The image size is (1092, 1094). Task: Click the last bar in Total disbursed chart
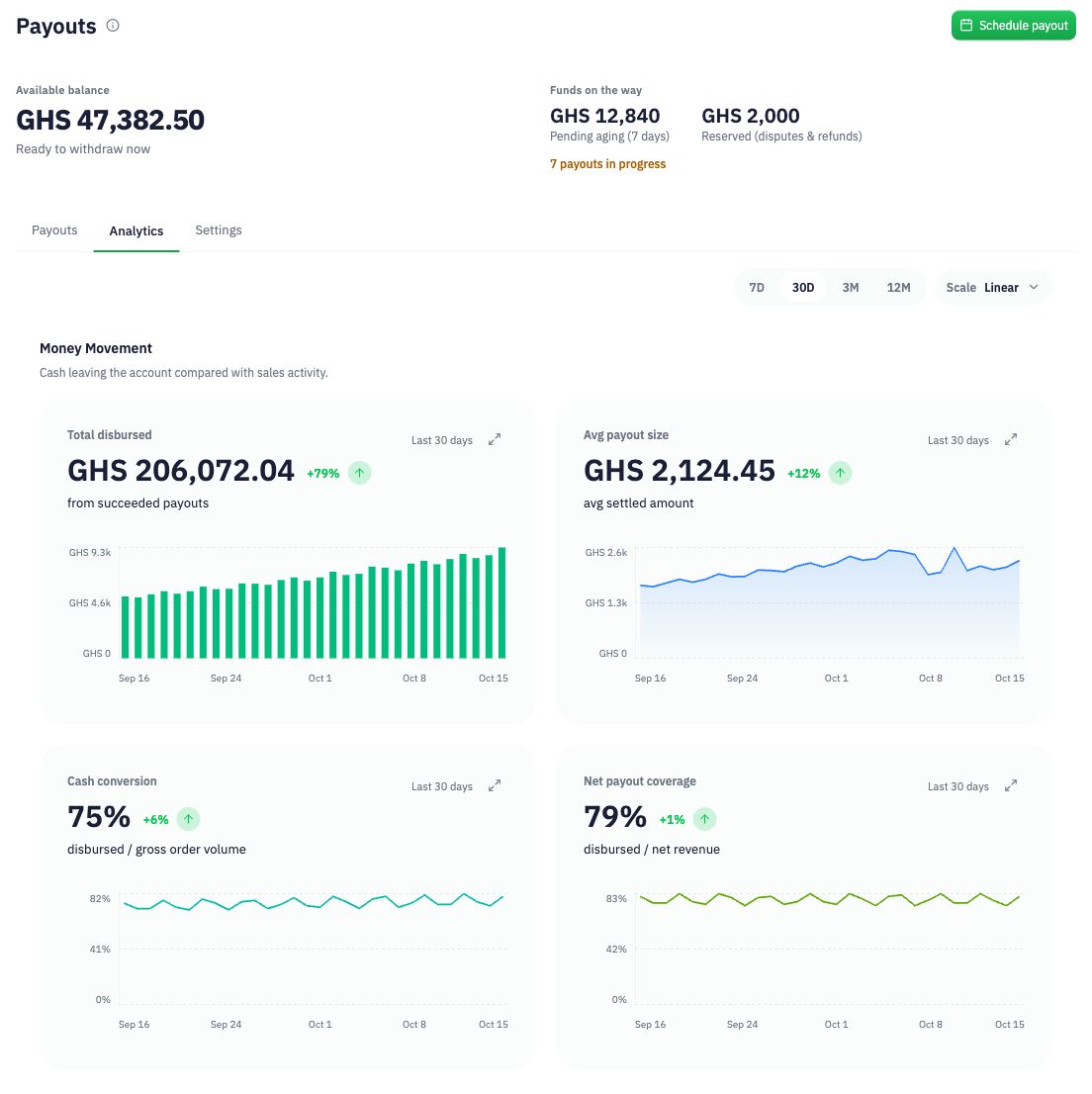(x=501, y=602)
